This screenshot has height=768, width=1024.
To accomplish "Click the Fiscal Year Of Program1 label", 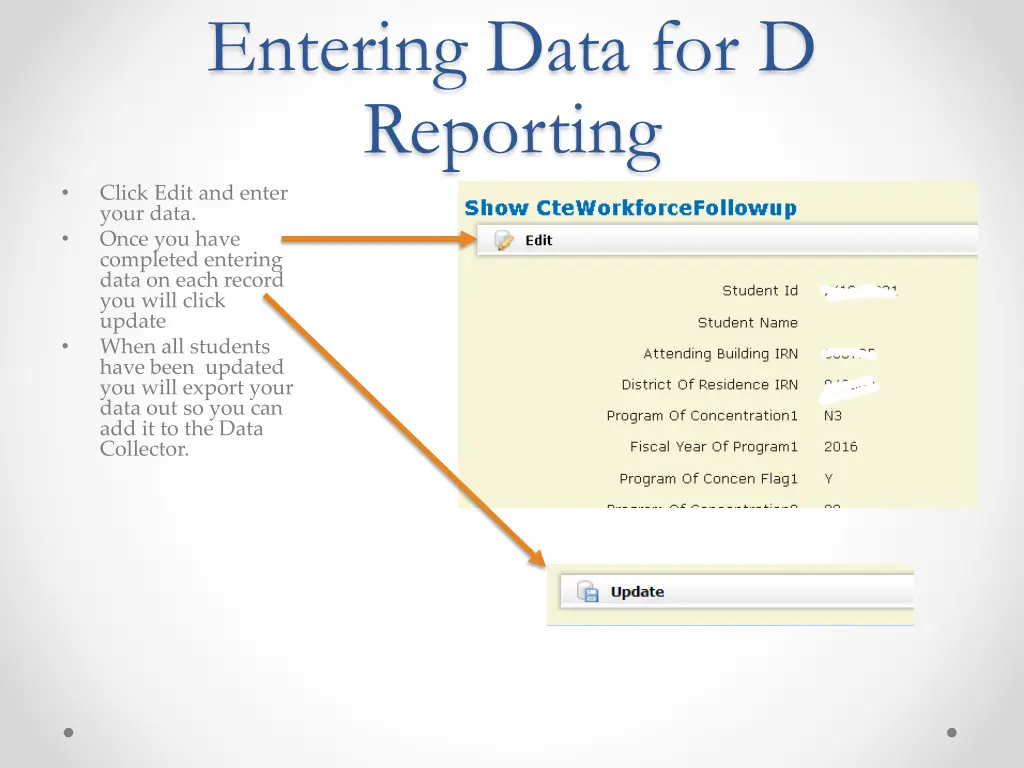I will (x=714, y=447).
